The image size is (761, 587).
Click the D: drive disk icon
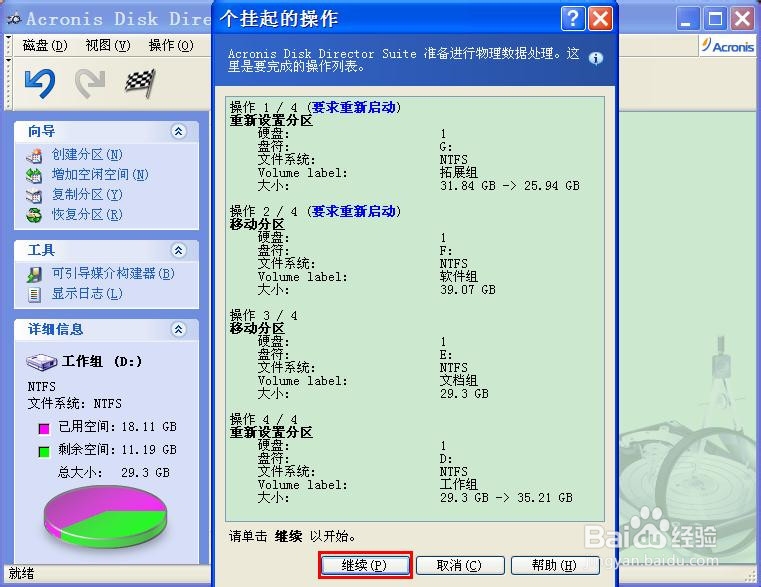pos(42,362)
